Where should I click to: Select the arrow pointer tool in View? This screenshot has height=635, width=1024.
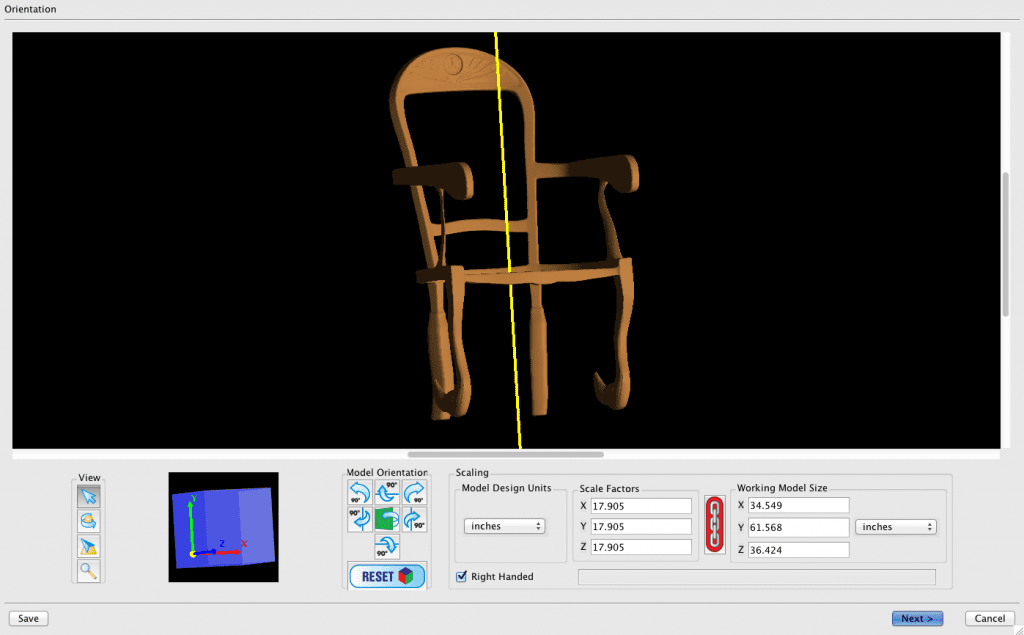coord(89,496)
